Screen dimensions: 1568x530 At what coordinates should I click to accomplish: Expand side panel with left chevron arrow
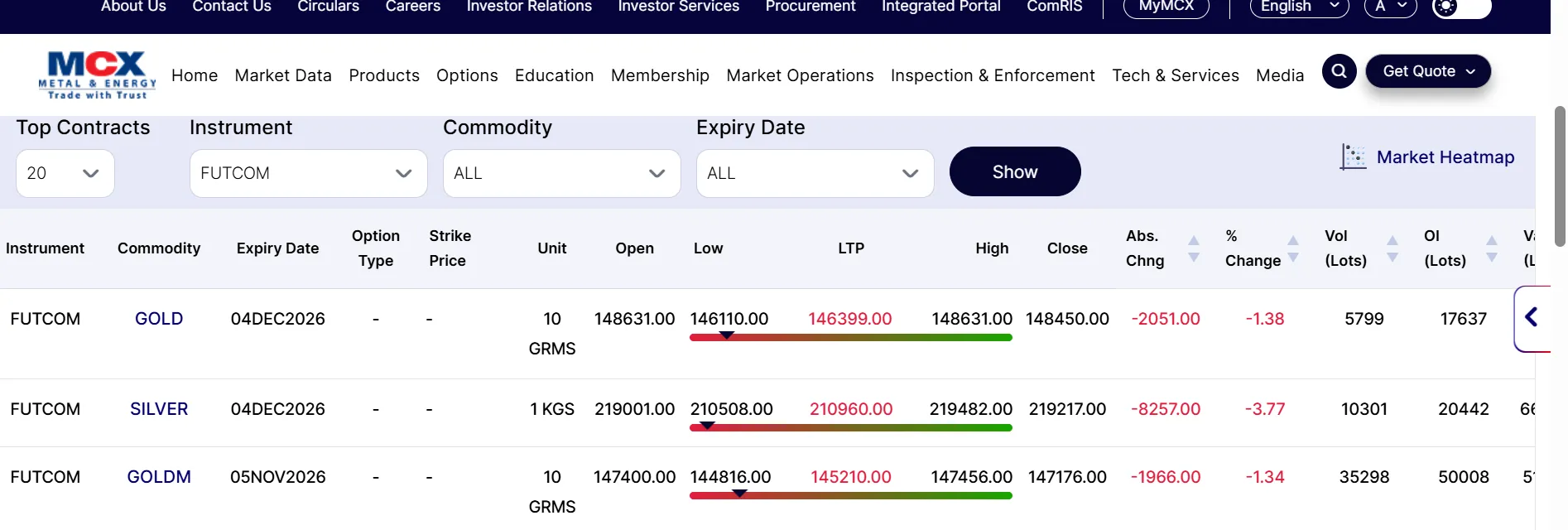pyautogui.click(x=1532, y=317)
